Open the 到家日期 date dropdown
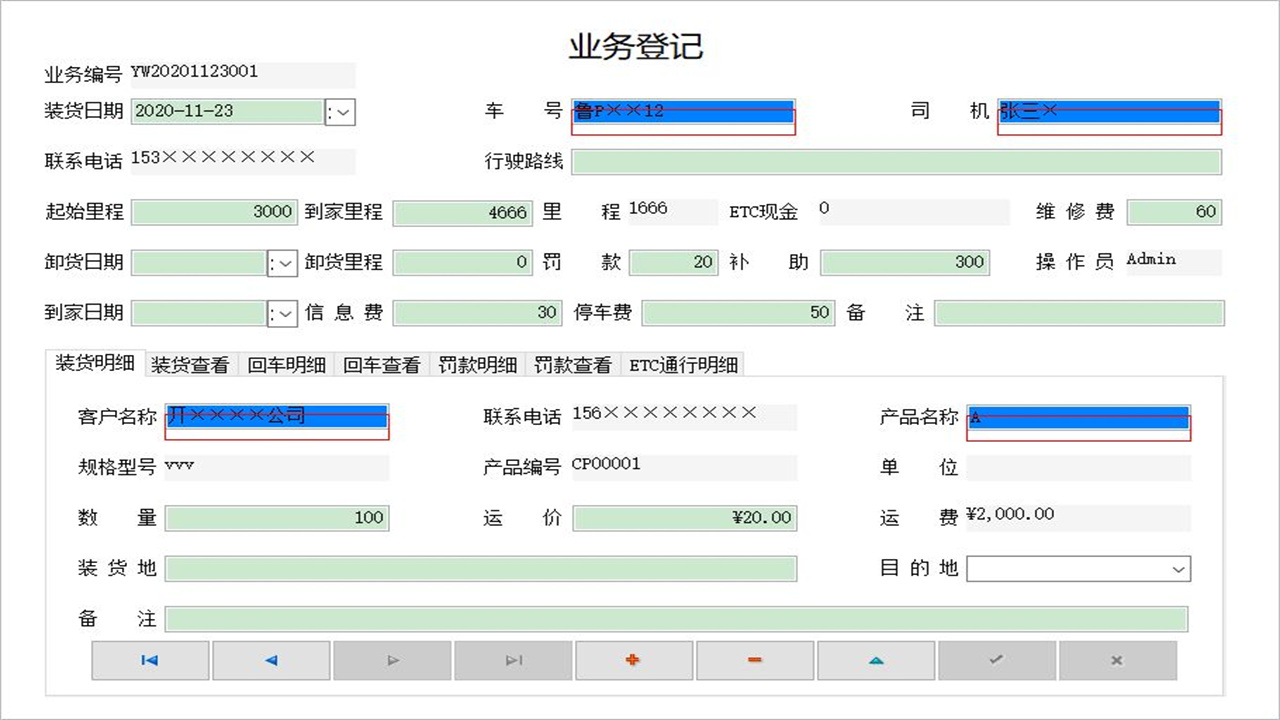Screen dimensions: 1280x720 coord(283,312)
